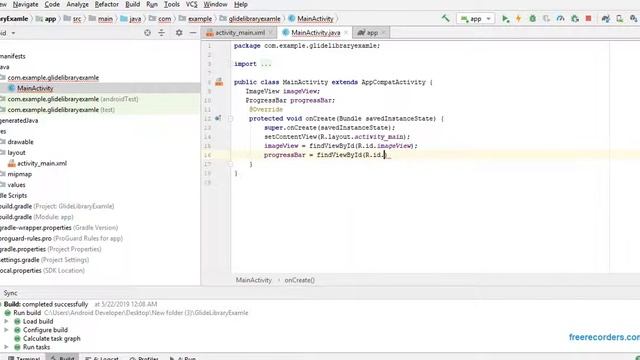
Task: Select settings.gradle (Project Settings) file
Action: (44, 260)
